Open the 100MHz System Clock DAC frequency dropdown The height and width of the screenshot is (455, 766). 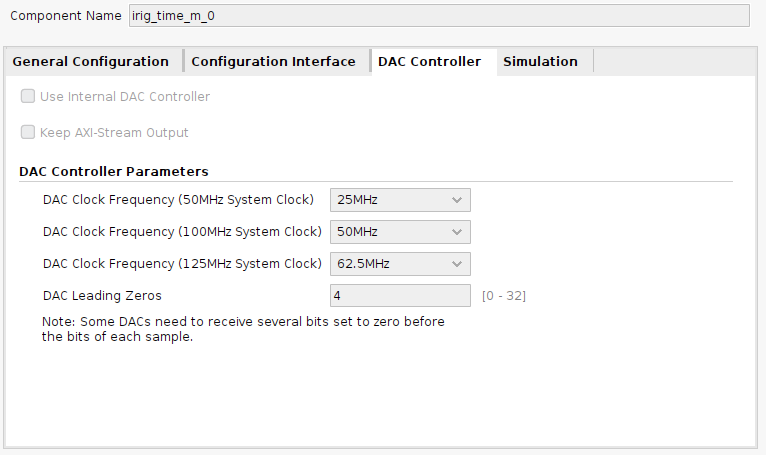(x=400, y=232)
